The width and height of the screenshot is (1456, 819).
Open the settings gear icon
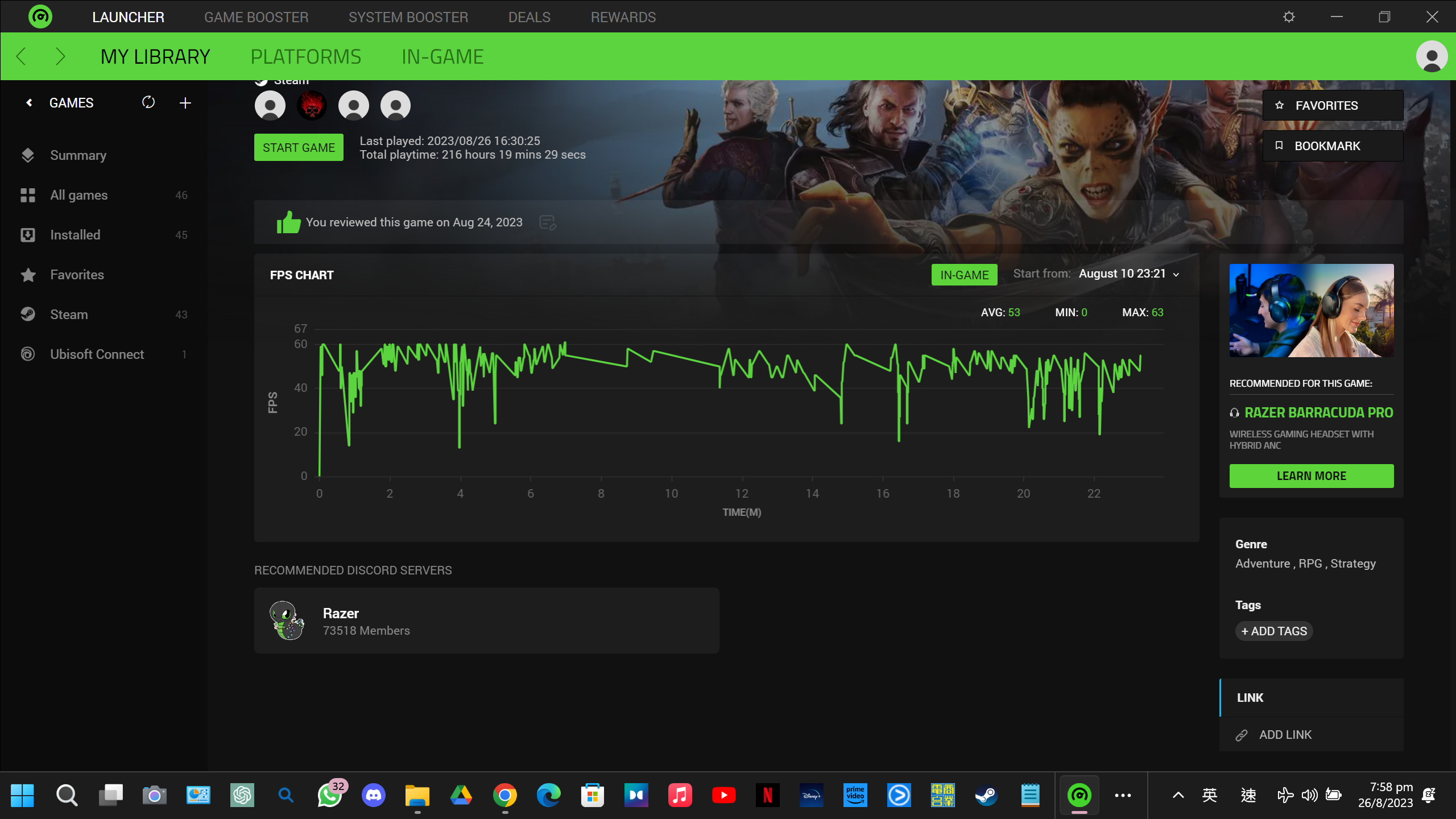point(1289,17)
